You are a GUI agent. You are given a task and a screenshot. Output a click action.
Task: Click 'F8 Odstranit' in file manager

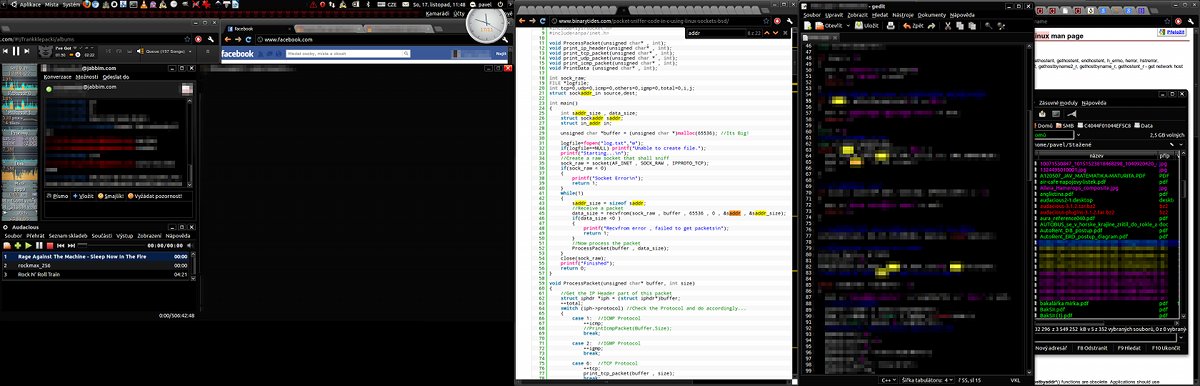click(1093, 348)
